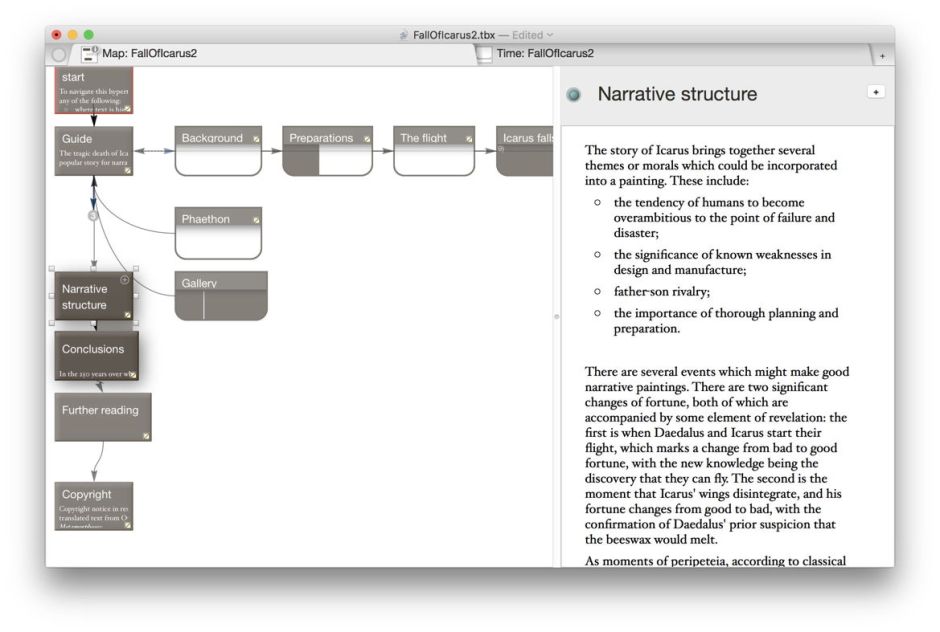Click the corner badge on The flight note
Image resolution: width=940 pixels, height=632 pixels.
coord(468,140)
